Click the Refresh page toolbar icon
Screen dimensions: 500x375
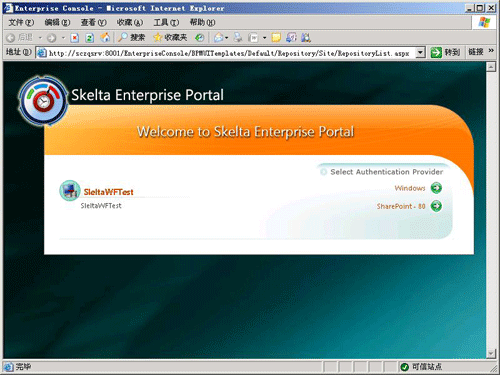click(89, 38)
